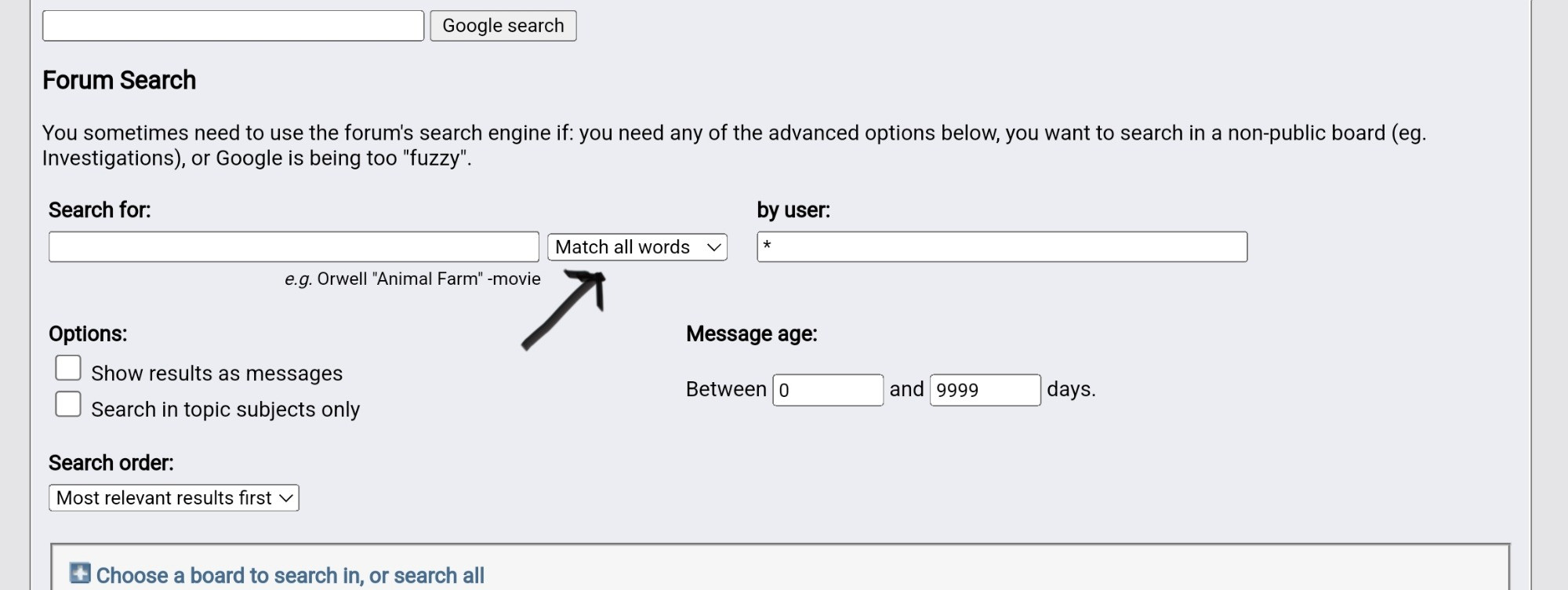Click the maximum message age field
This screenshot has width=1568, height=590.
click(x=985, y=390)
